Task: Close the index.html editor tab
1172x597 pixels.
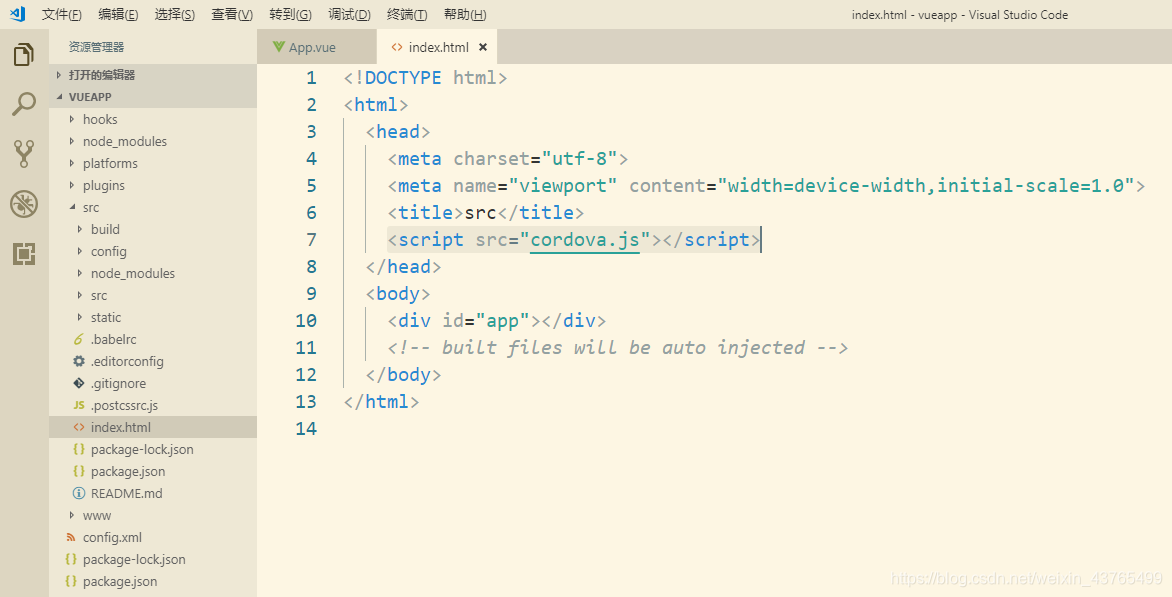Action: click(x=483, y=47)
